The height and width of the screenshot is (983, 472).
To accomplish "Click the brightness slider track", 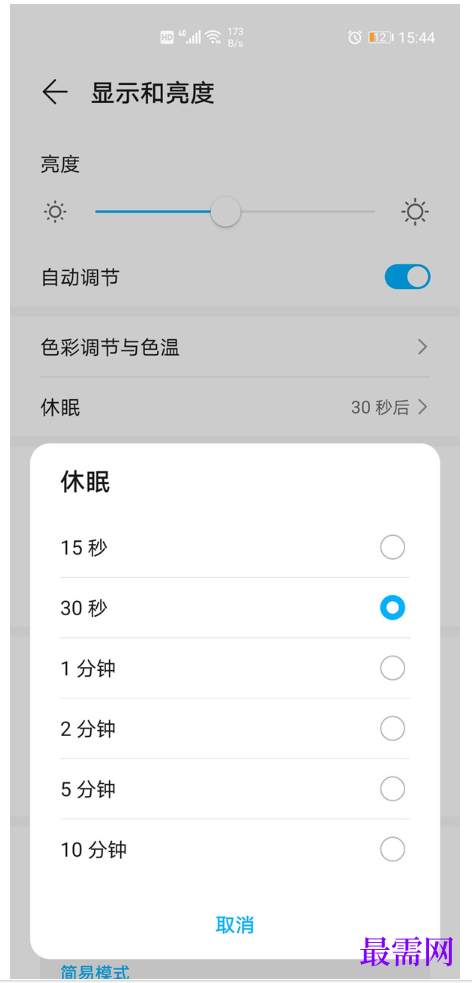I will [x=235, y=212].
